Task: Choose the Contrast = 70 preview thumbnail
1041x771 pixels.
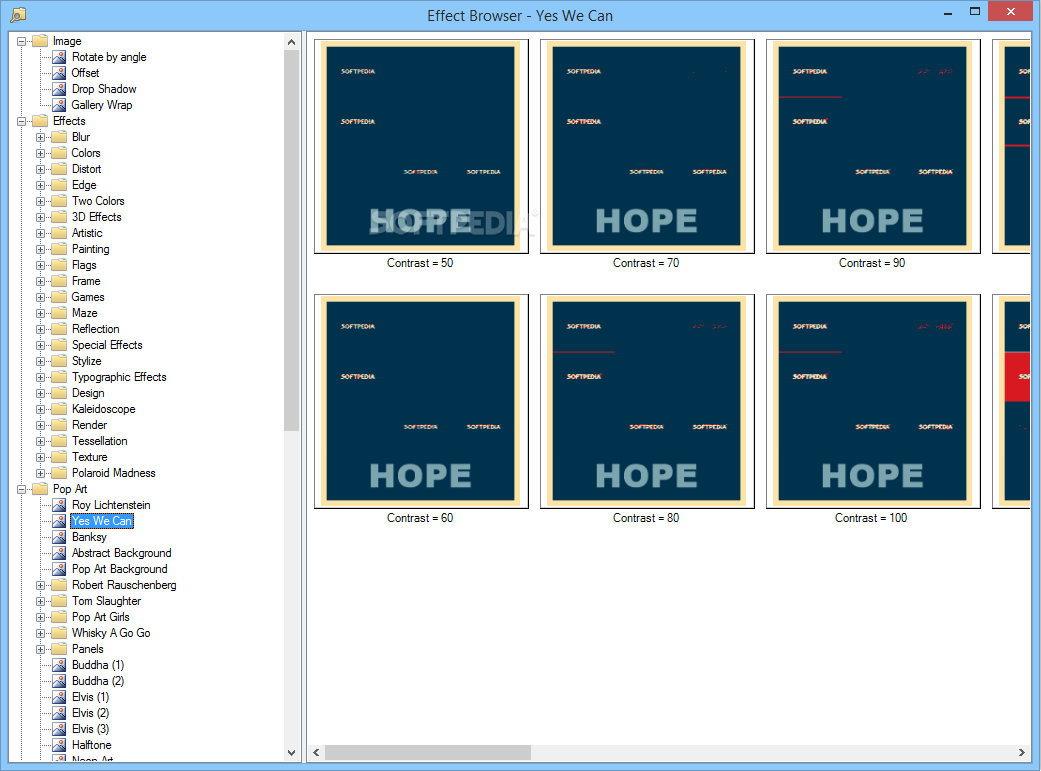Action: pyautogui.click(x=647, y=146)
